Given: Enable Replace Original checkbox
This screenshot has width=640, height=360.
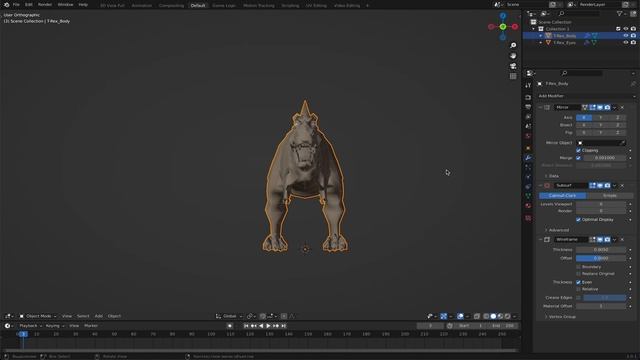Looking at the screenshot, I should (x=578, y=273).
